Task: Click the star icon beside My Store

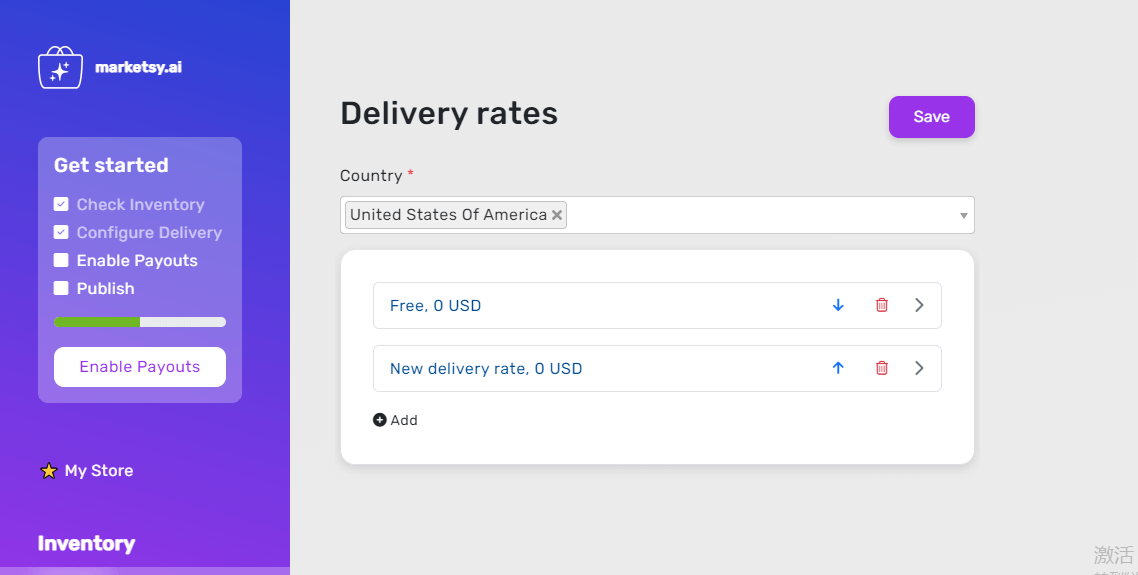Action: (49, 470)
